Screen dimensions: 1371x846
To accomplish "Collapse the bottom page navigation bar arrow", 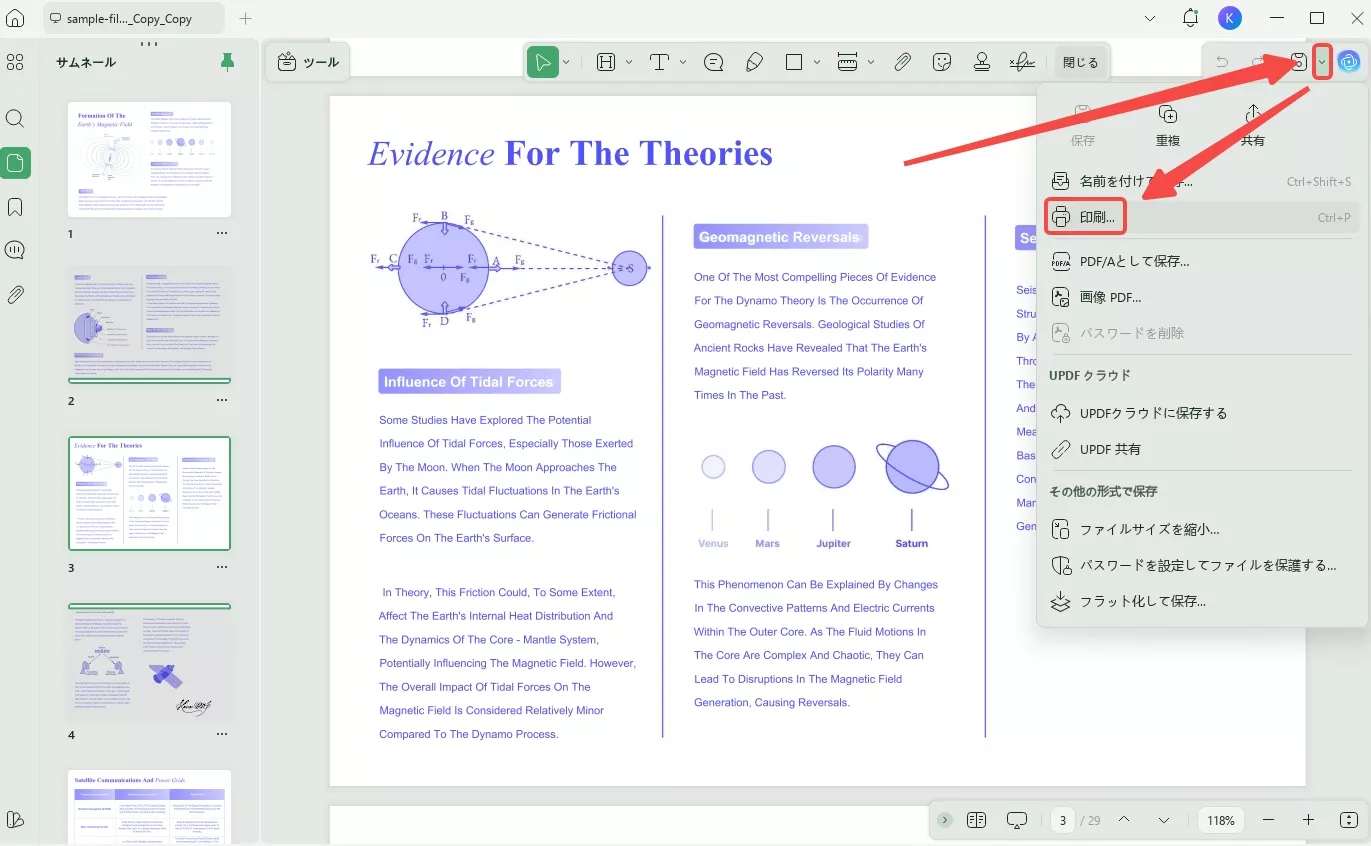I will point(945,820).
